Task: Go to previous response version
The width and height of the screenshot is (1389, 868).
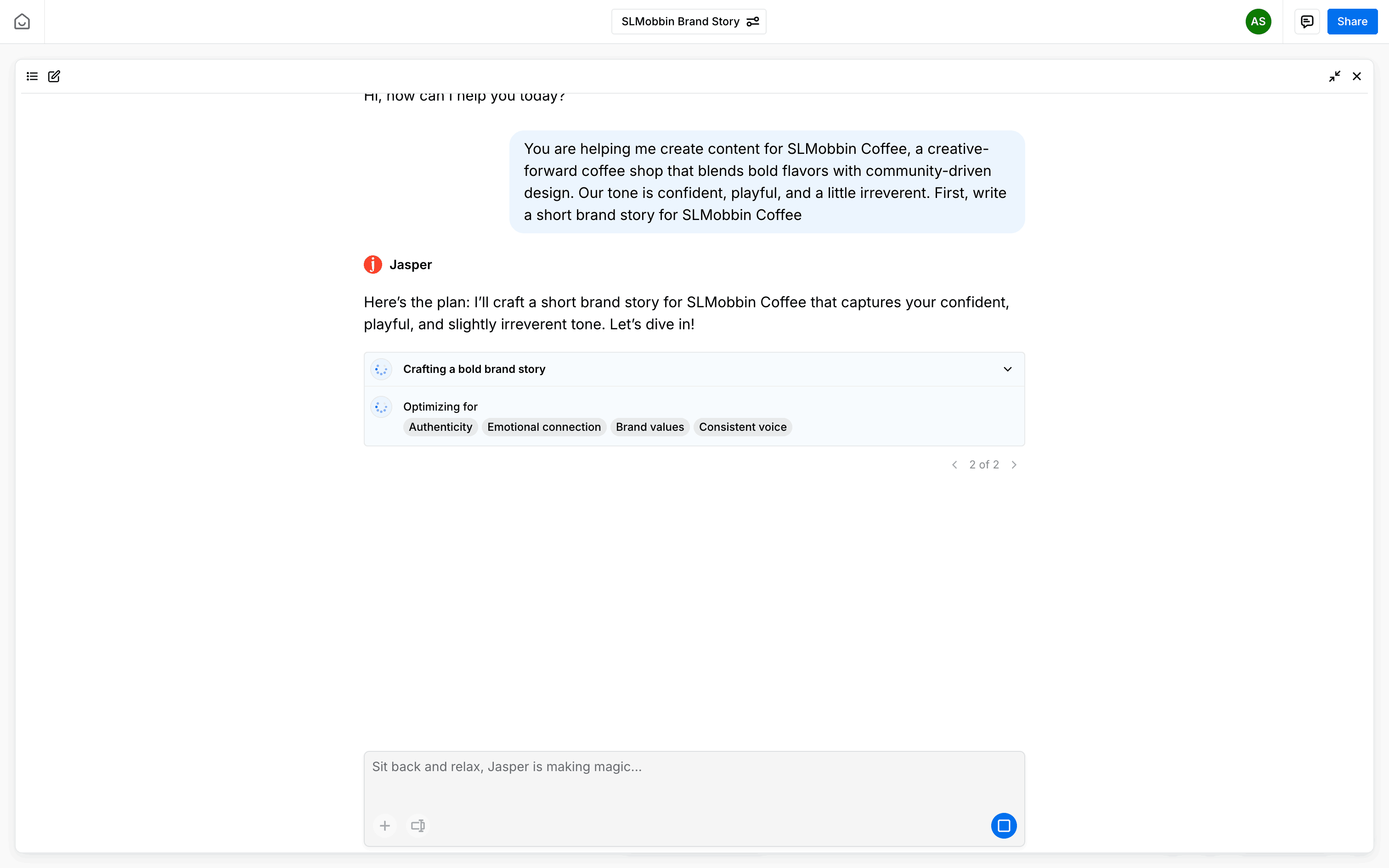Action: pos(954,465)
